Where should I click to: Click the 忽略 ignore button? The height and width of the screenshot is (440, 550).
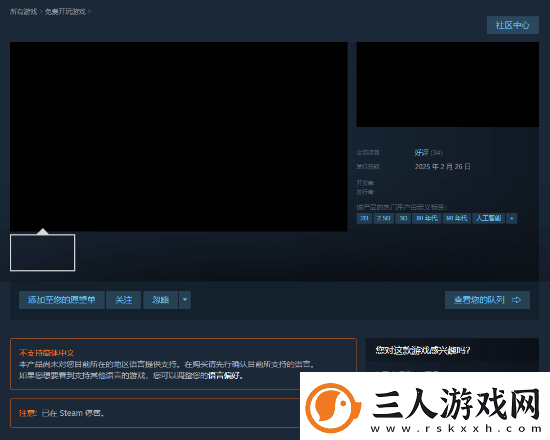click(160, 300)
